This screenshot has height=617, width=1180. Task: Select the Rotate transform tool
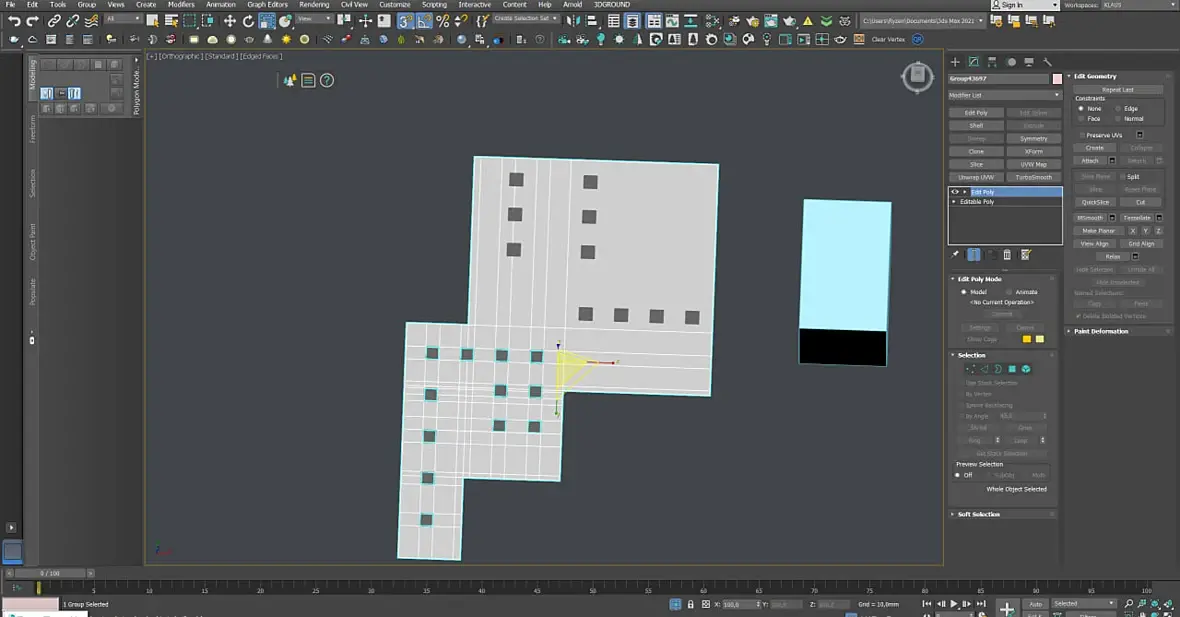(248, 21)
